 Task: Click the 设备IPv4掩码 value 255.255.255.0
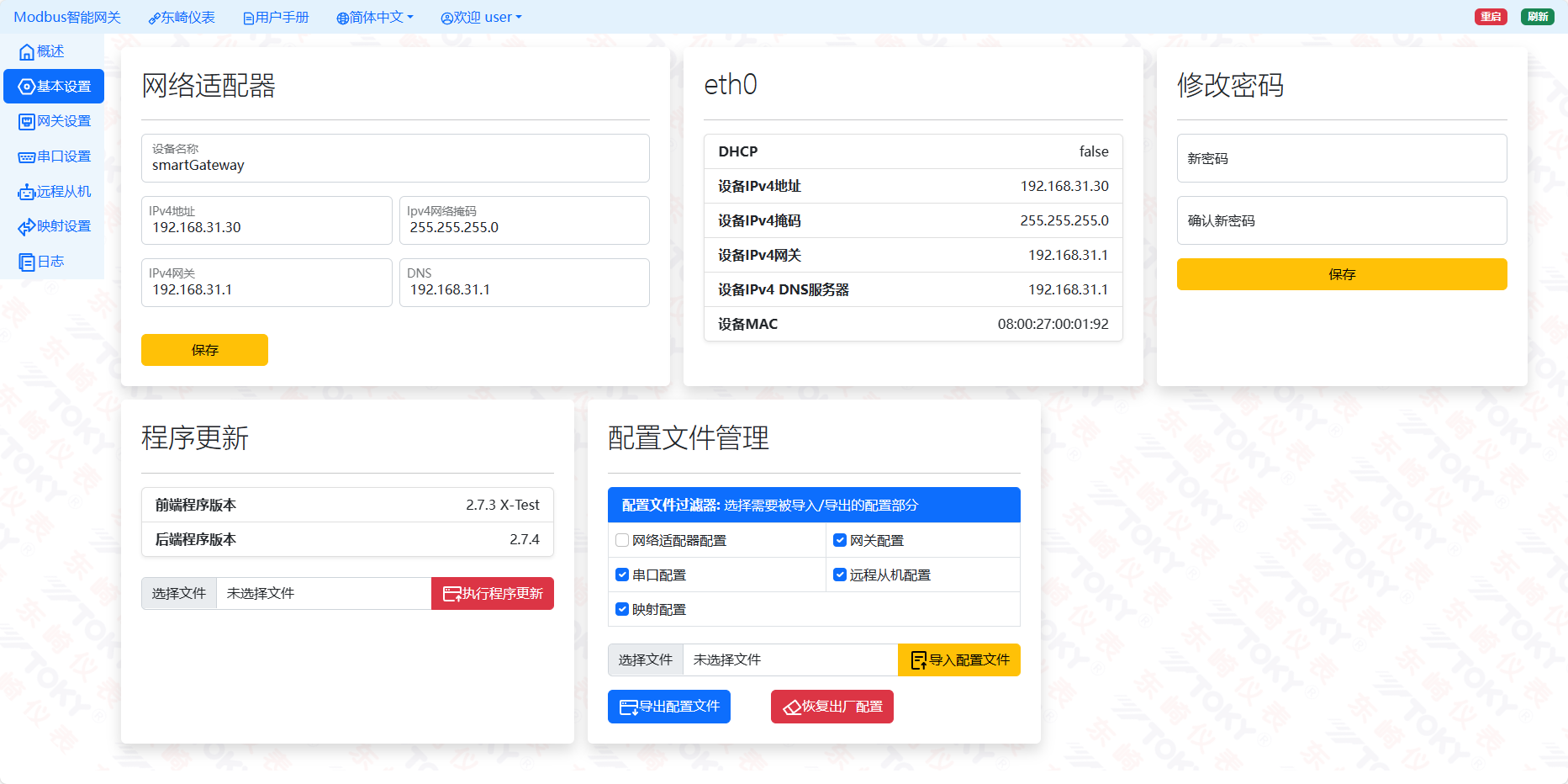click(1064, 220)
